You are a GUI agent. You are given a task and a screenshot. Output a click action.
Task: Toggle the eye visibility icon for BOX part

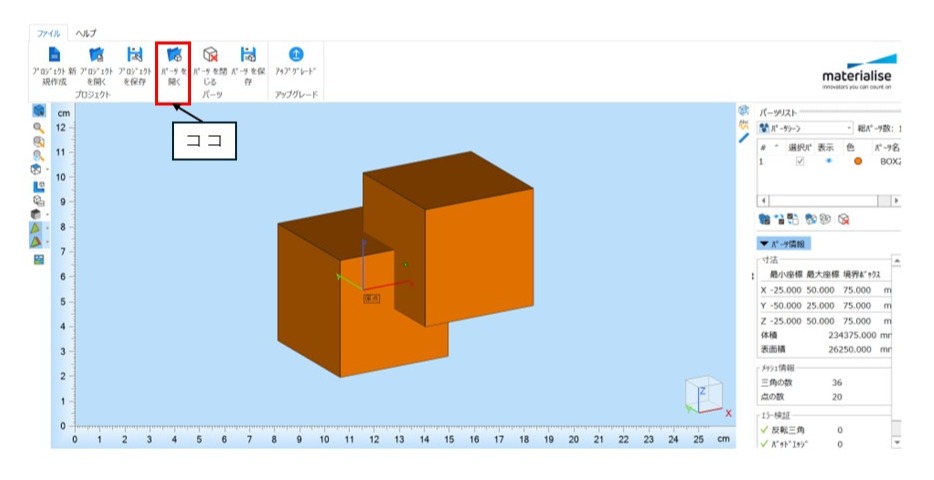(827, 161)
